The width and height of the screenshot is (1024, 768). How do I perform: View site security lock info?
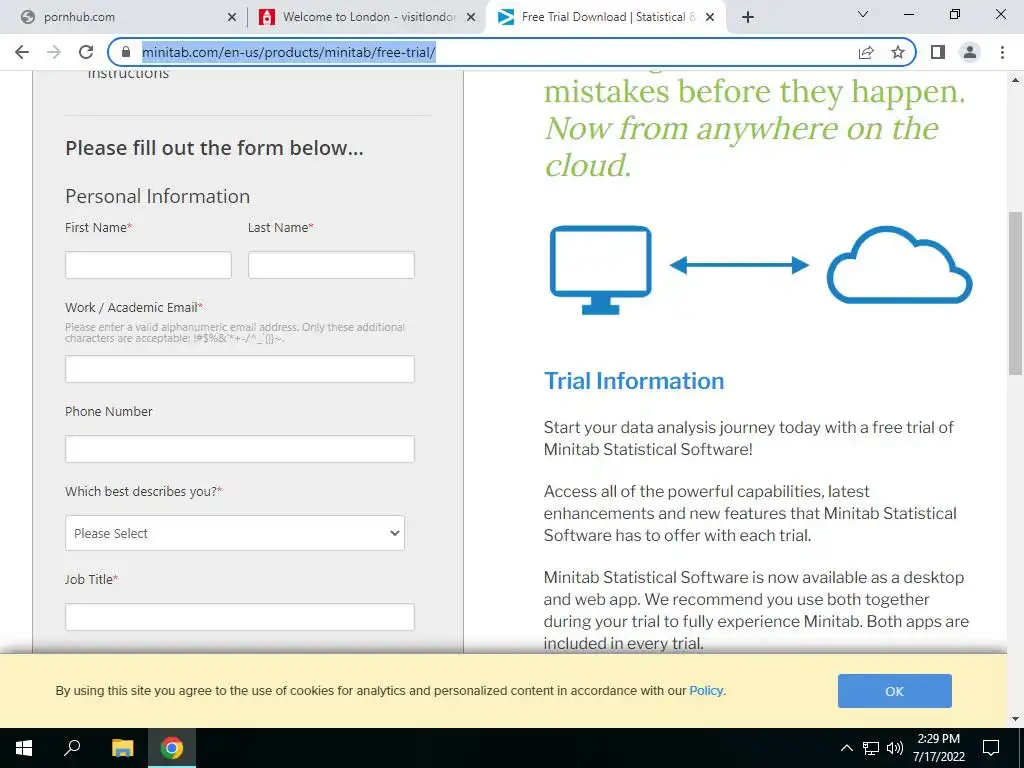pos(126,52)
